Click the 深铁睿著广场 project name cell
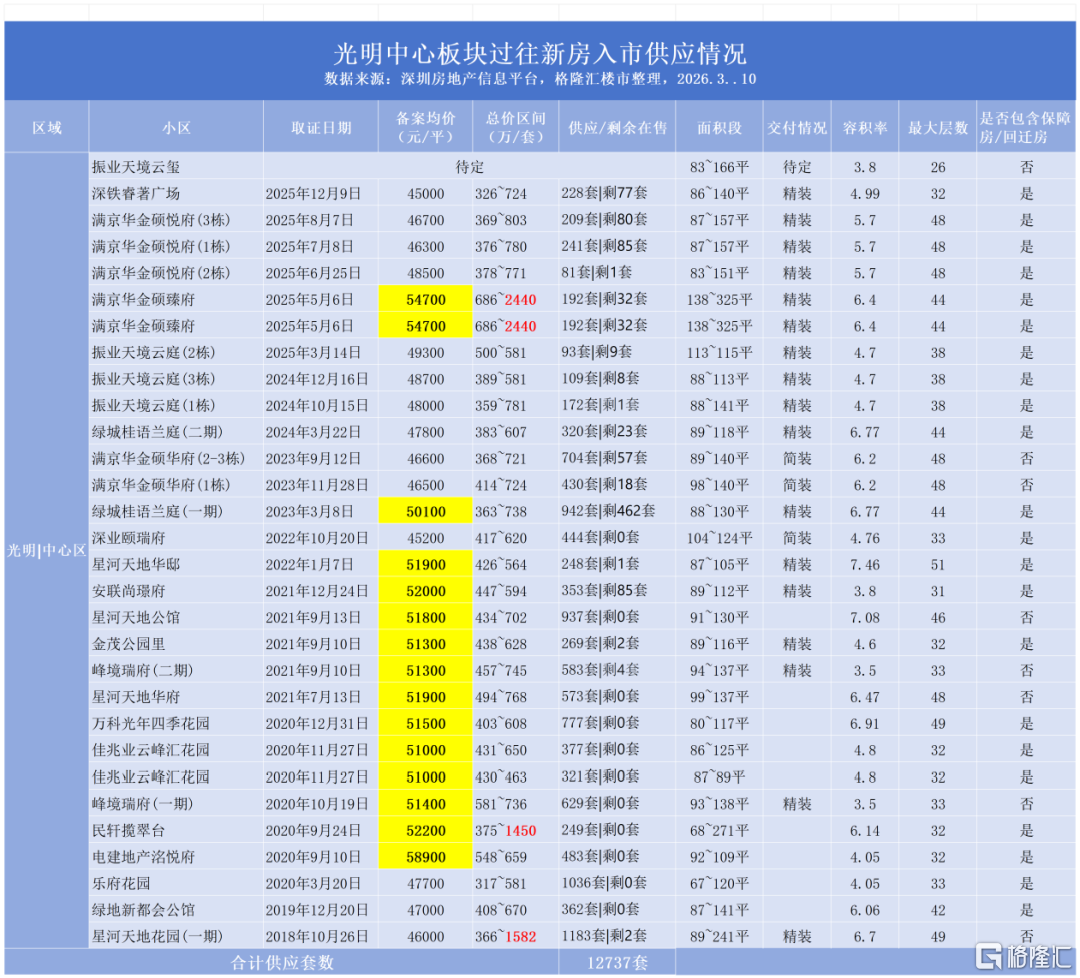The image size is (1080, 978). pyautogui.click(x=136, y=194)
